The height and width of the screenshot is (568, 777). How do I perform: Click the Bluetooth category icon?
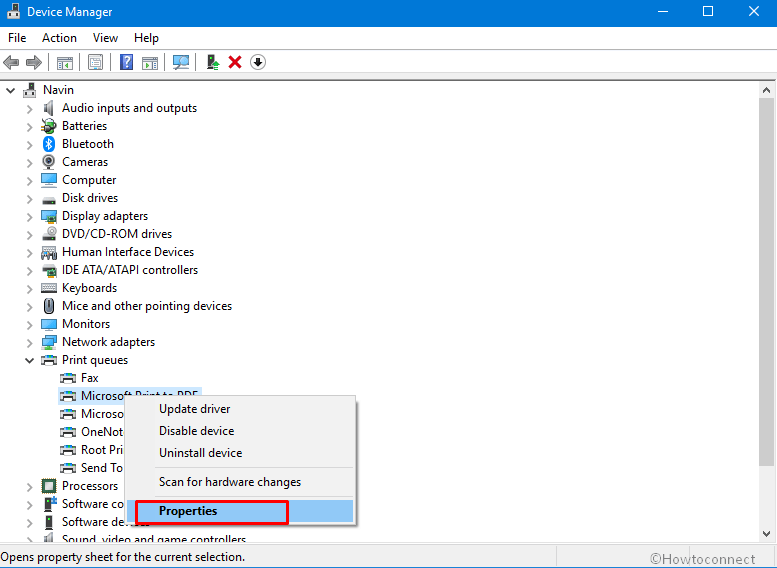pos(49,144)
